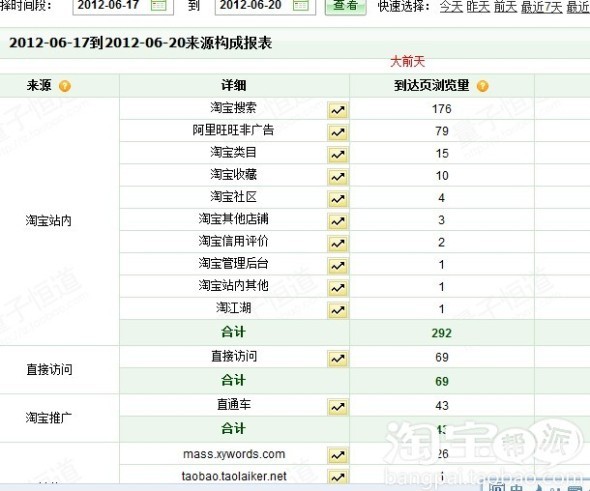Open trend chart for 淘宝类目 row
Screen dimensions: 590x491
point(338,155)
